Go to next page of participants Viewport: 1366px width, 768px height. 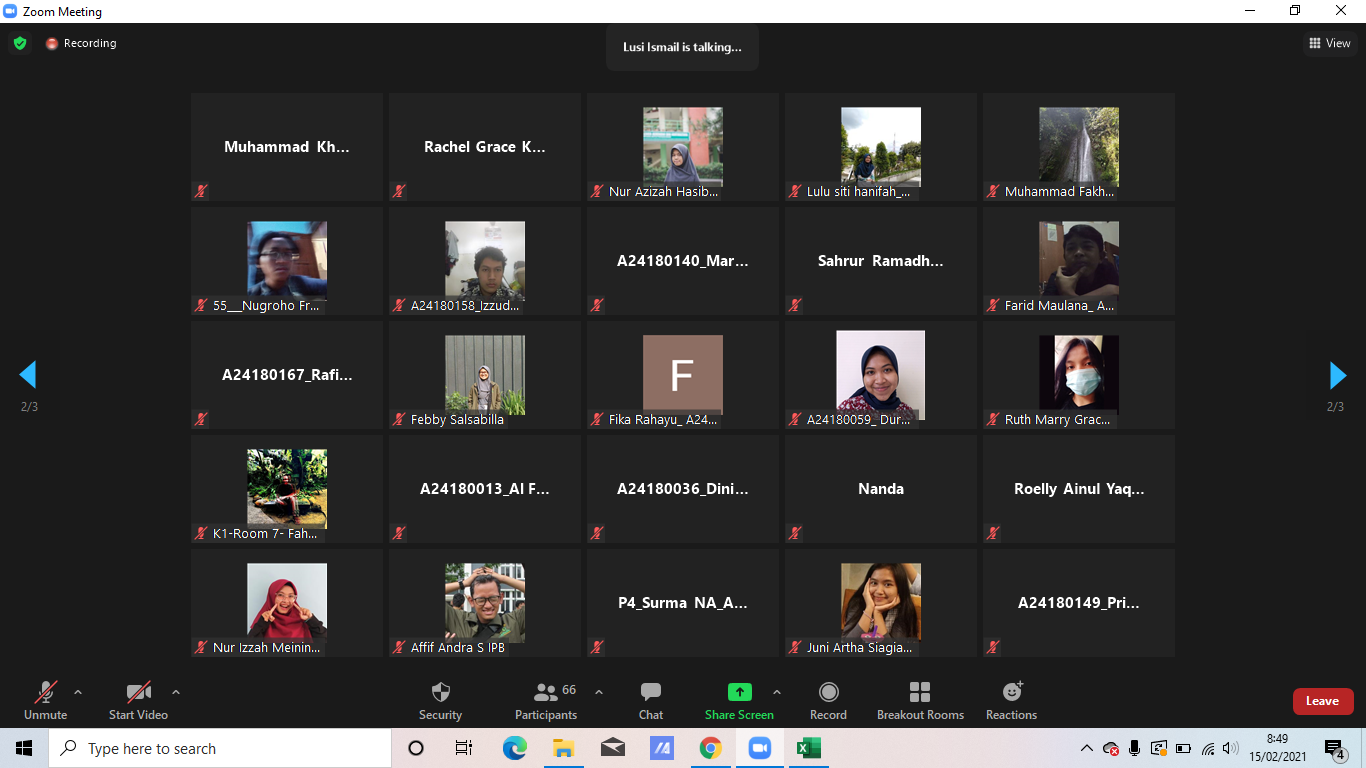click(x=1337, y=375)
